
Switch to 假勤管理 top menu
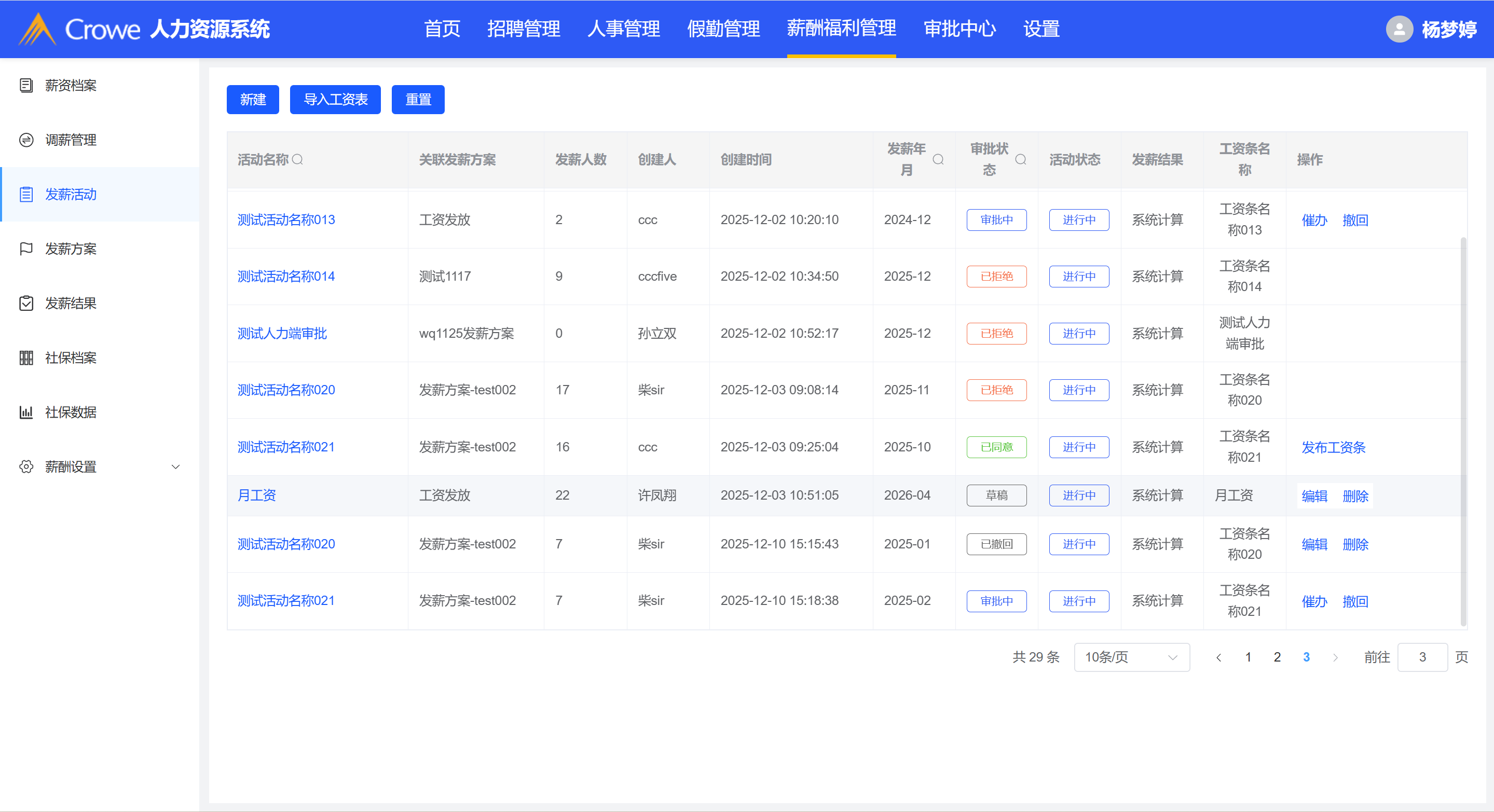pos(723,29)
